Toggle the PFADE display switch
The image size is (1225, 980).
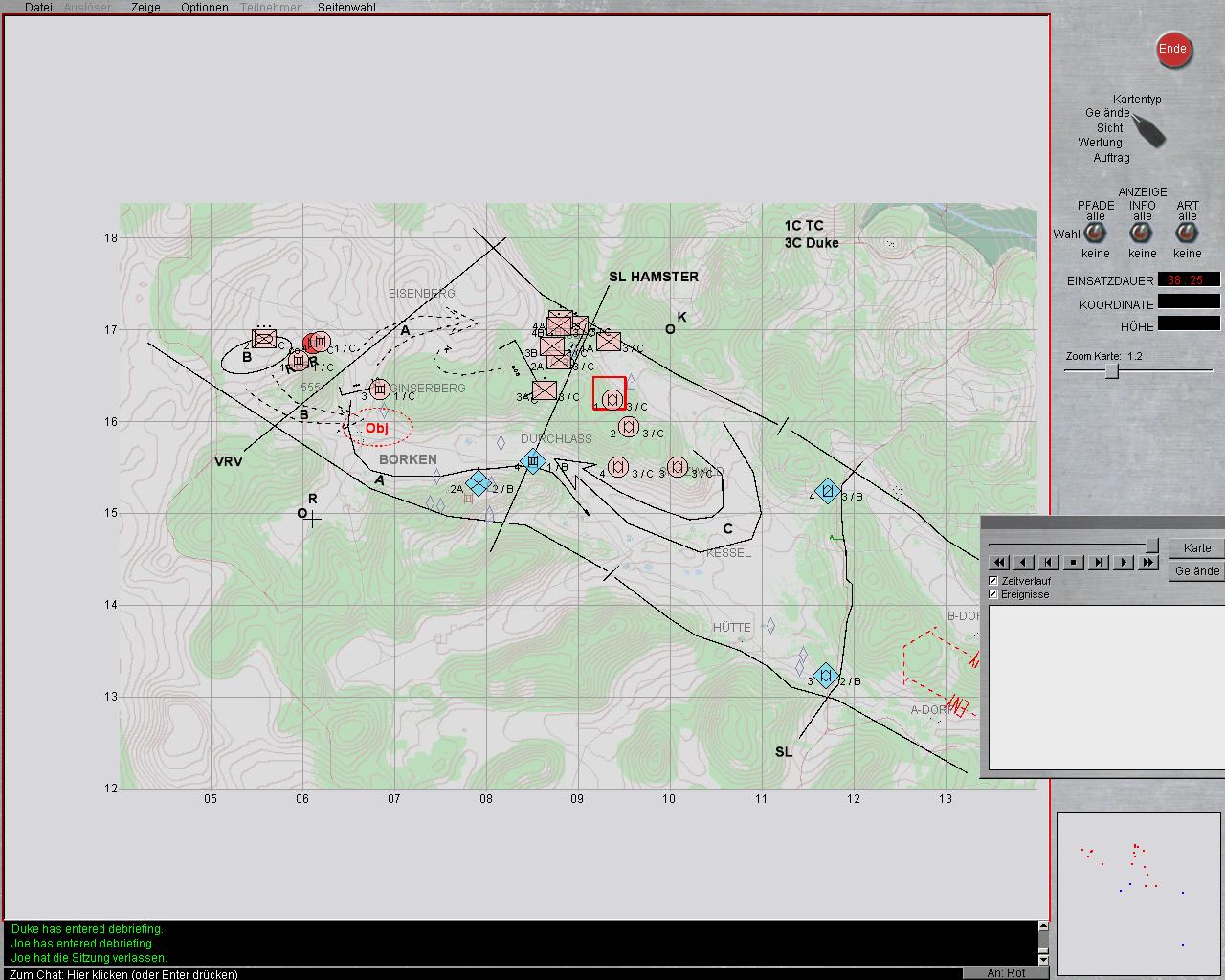(x=1095, y=234)
